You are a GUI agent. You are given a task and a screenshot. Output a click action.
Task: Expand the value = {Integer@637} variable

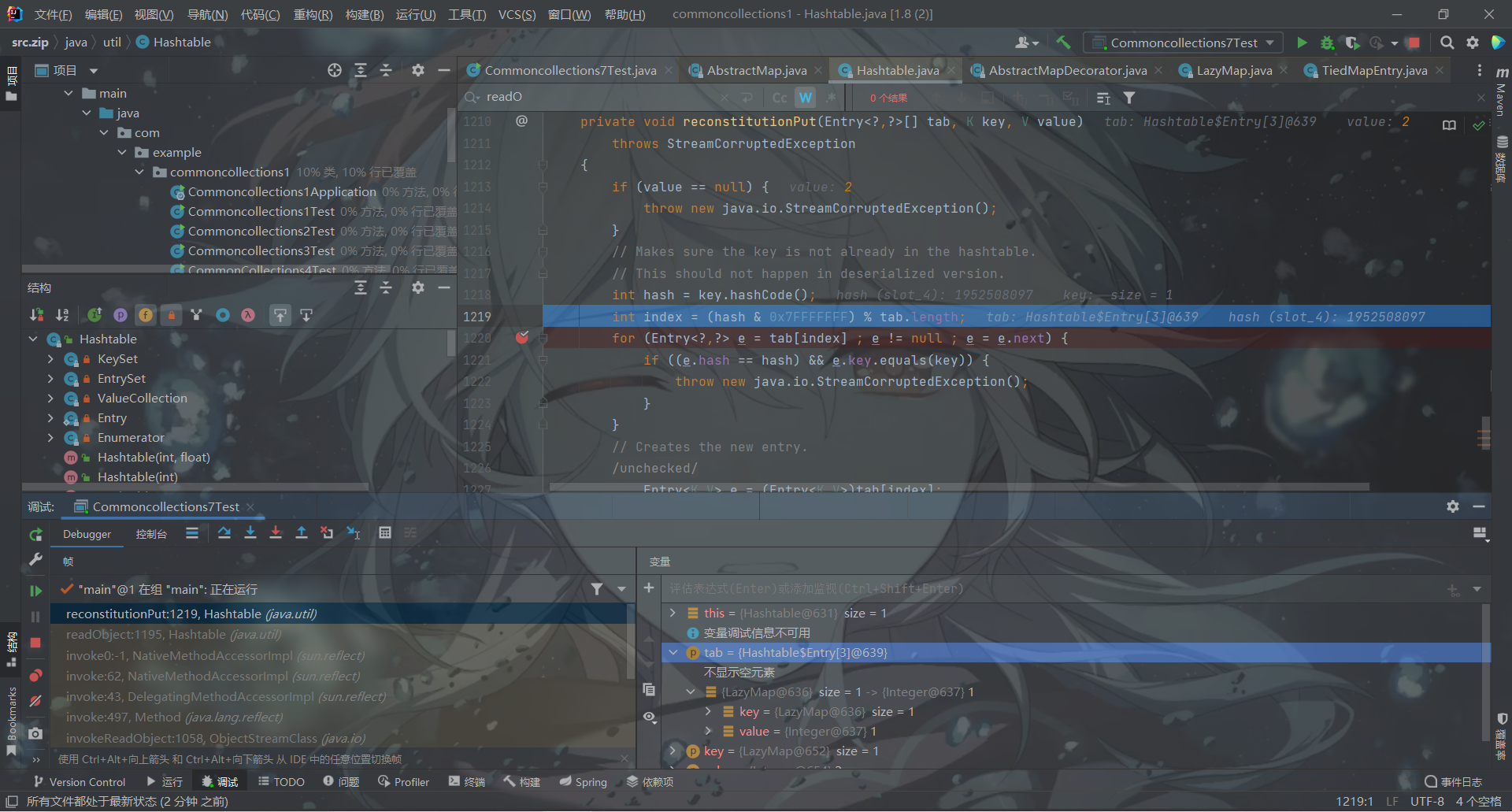(708, 731)
